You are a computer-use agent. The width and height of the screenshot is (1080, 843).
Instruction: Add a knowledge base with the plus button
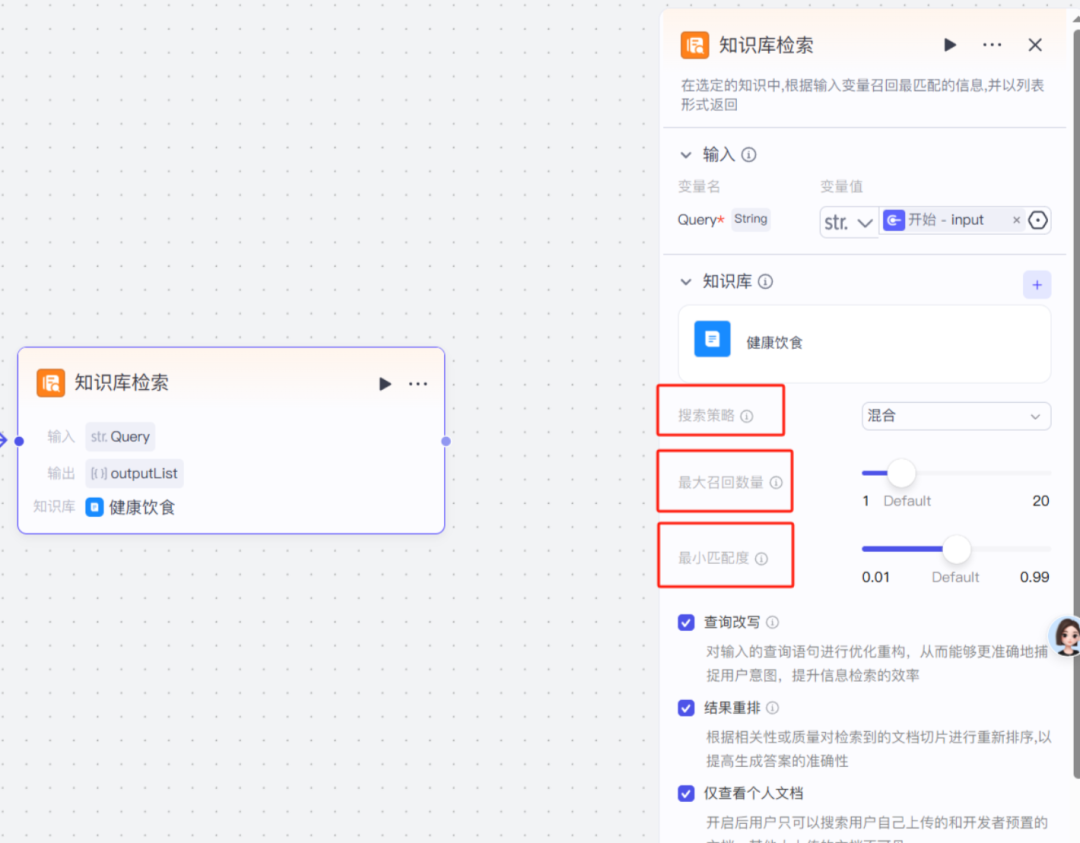(1036, 285)
